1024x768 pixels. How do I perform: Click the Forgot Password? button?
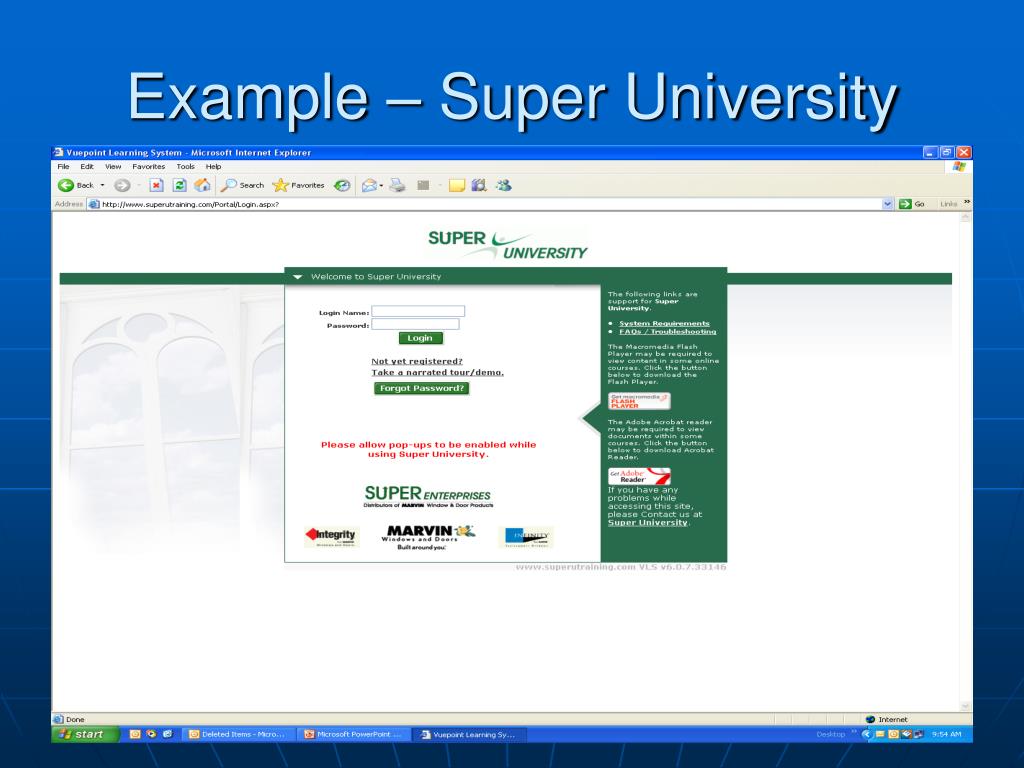[x=421, y=388]
